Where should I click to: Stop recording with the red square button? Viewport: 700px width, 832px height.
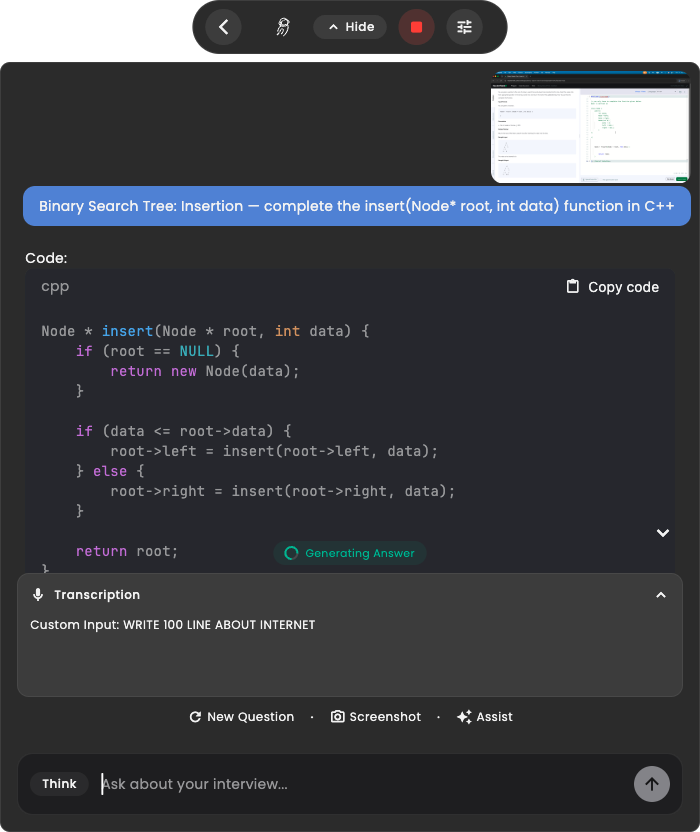[417, 27]
